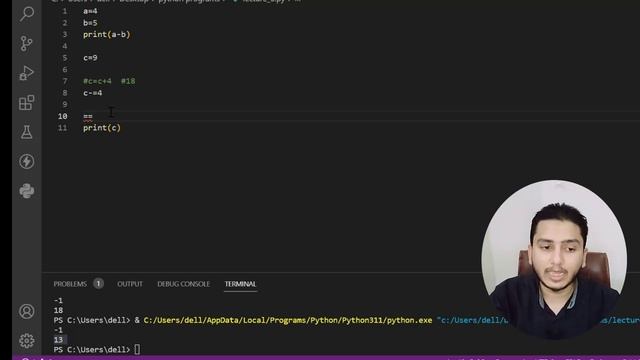Click the underlined == on line 10
The image size is (640, 360).
pos(88,117)
